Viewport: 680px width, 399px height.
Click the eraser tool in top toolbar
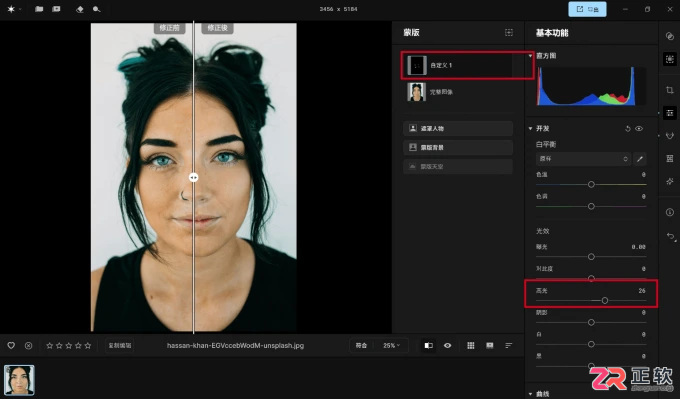coord(79,9)
